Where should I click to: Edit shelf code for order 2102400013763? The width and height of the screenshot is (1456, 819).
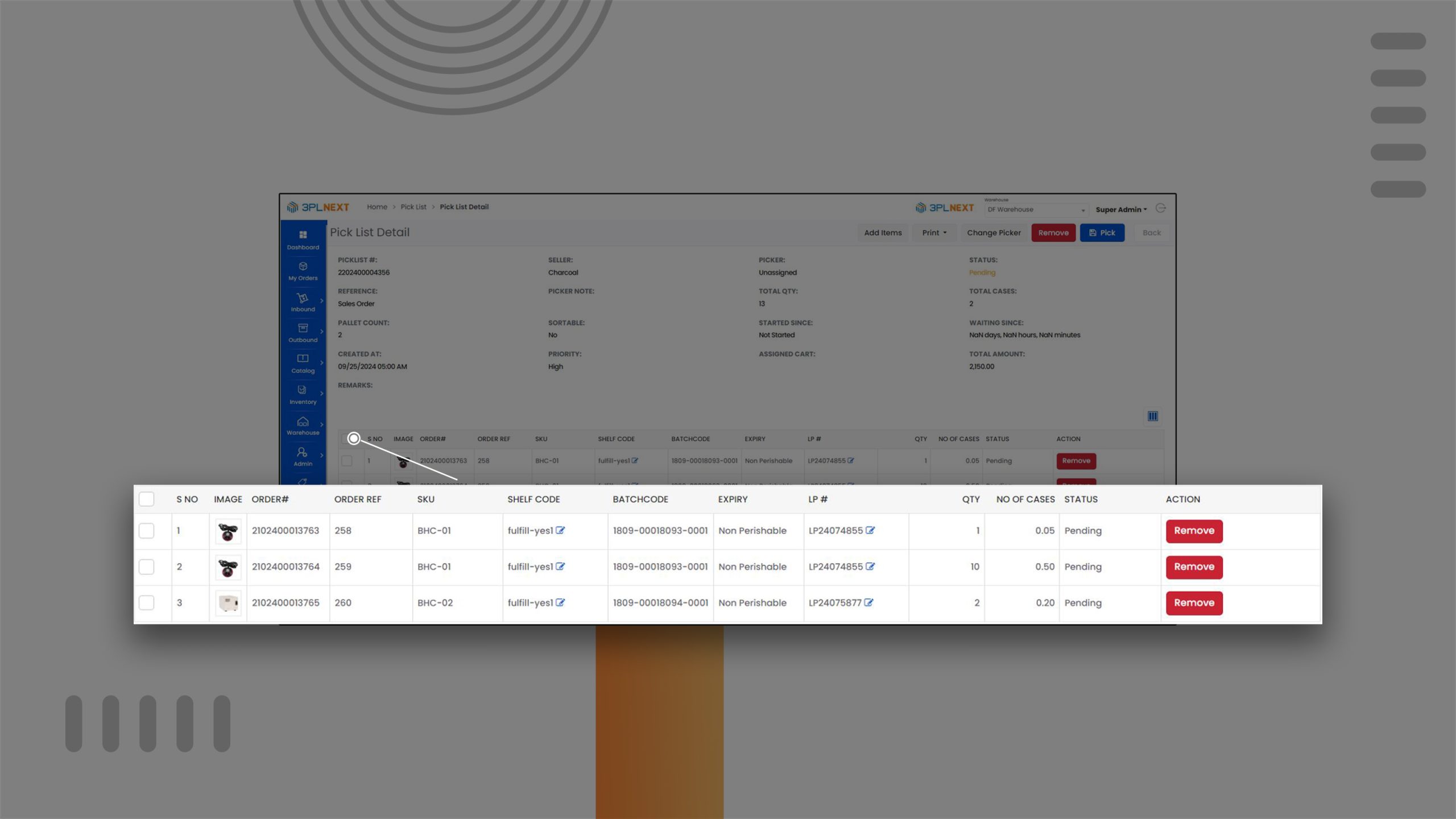[x=560, y=530]
